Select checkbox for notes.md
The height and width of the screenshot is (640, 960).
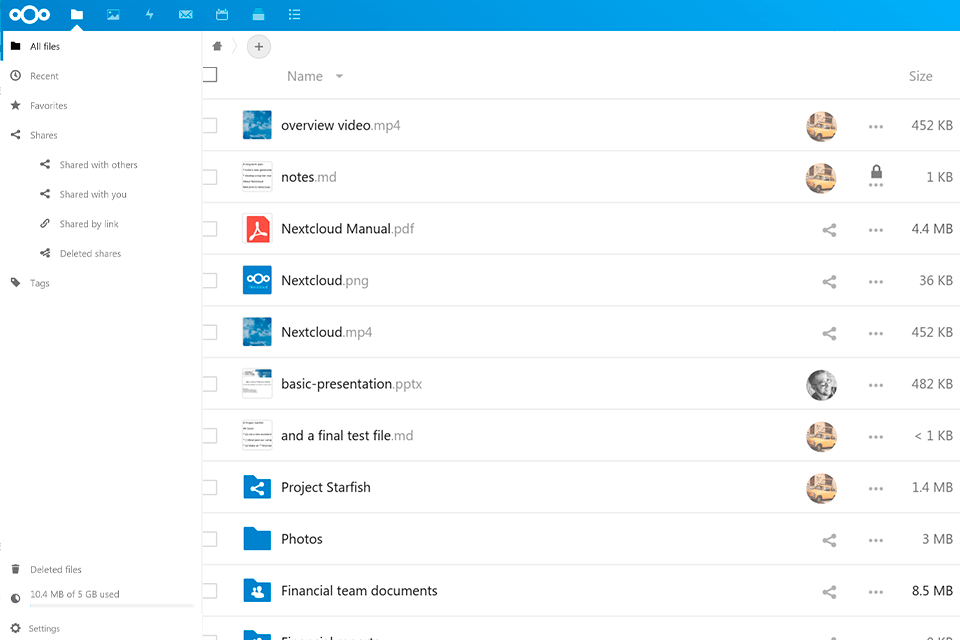(x=209, y=177)
